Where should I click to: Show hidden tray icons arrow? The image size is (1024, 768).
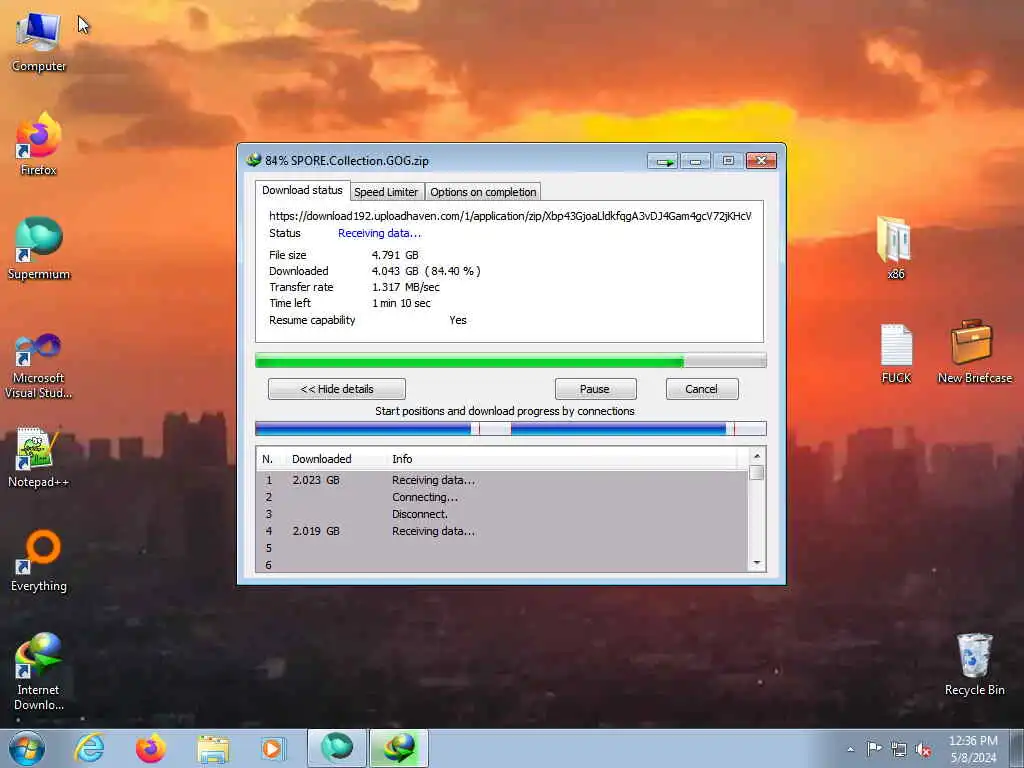850,749
